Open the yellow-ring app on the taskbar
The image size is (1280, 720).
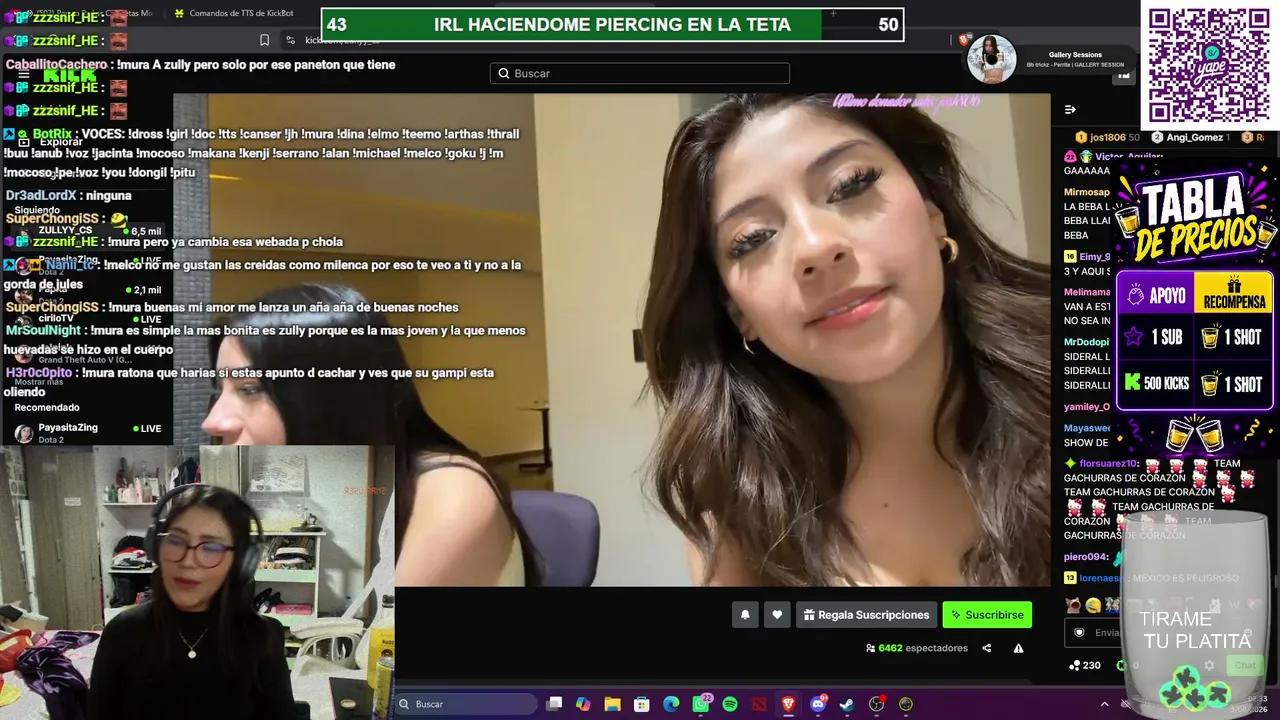906,704
